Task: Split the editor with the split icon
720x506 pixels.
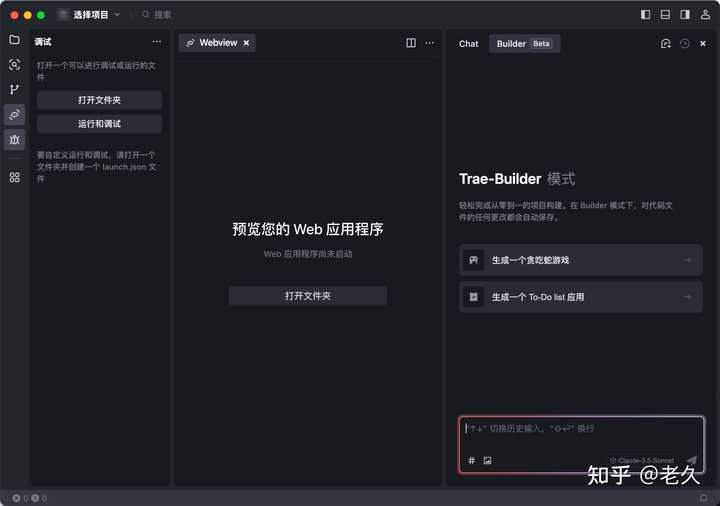Action: (x=411, y=43)
